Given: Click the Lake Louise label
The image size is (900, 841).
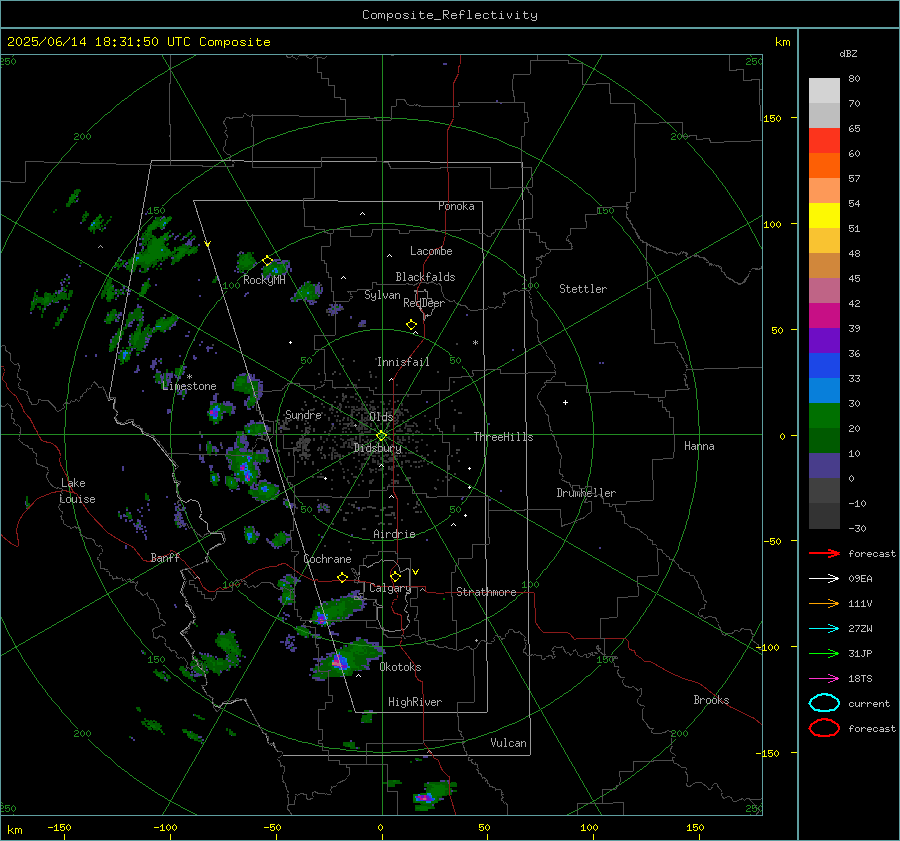Looking at the screenshot, I should (77, 491).
